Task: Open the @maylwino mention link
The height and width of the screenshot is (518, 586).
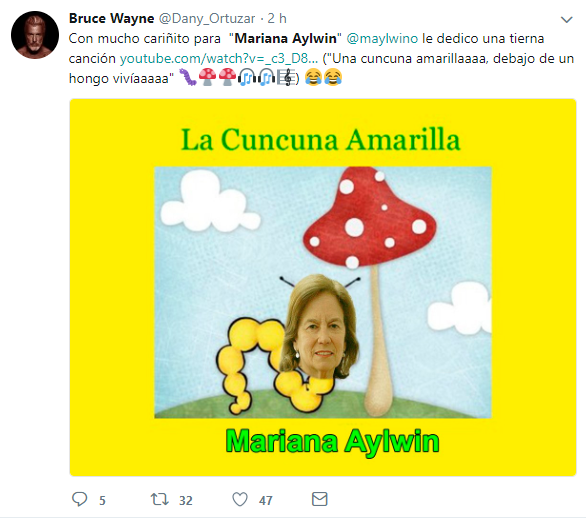Action: click(x=382, y=38)
